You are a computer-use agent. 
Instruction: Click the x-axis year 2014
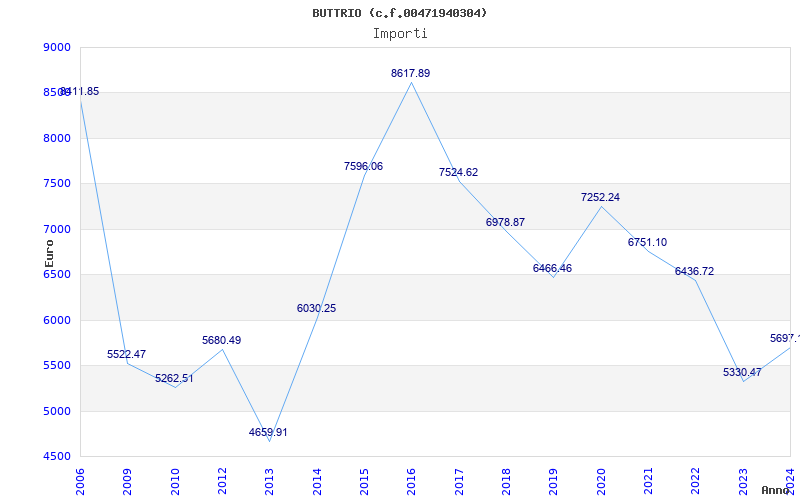[317, 481]
